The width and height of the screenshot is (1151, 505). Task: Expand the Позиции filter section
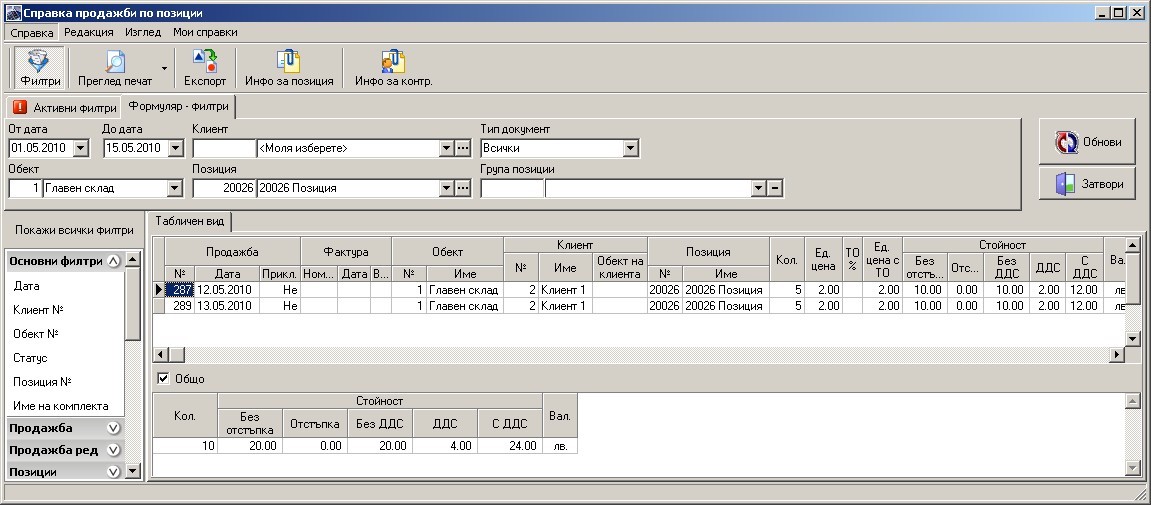113,472
